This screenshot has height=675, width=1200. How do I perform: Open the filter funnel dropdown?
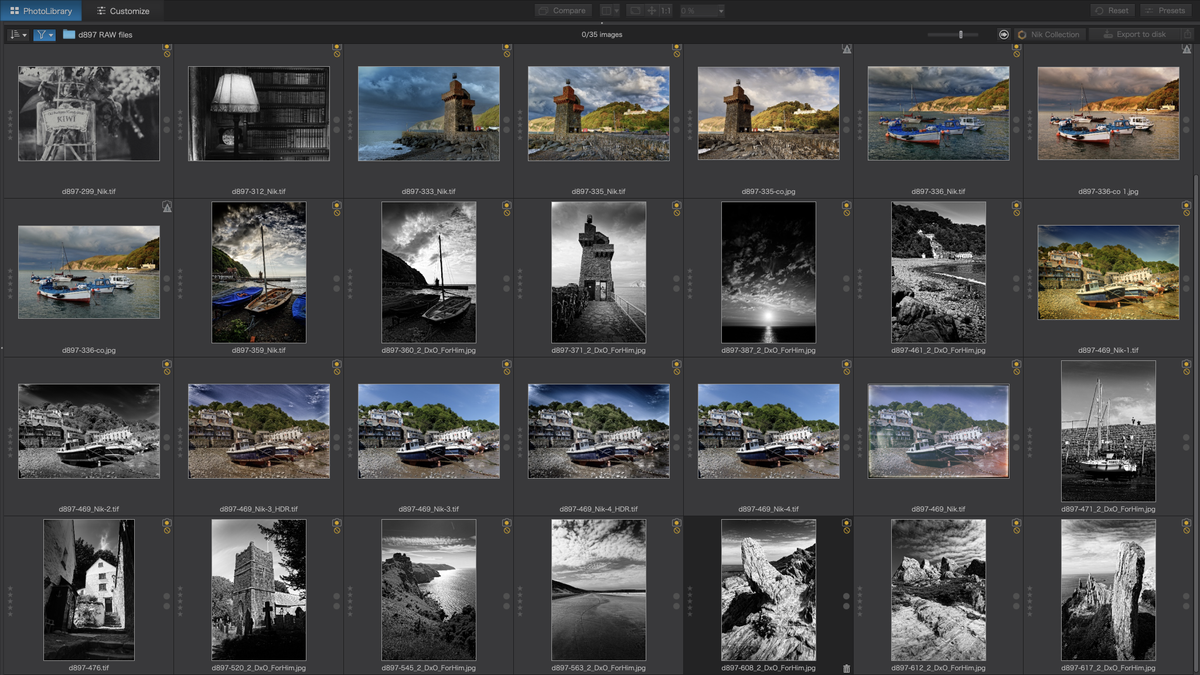(44, 34)
